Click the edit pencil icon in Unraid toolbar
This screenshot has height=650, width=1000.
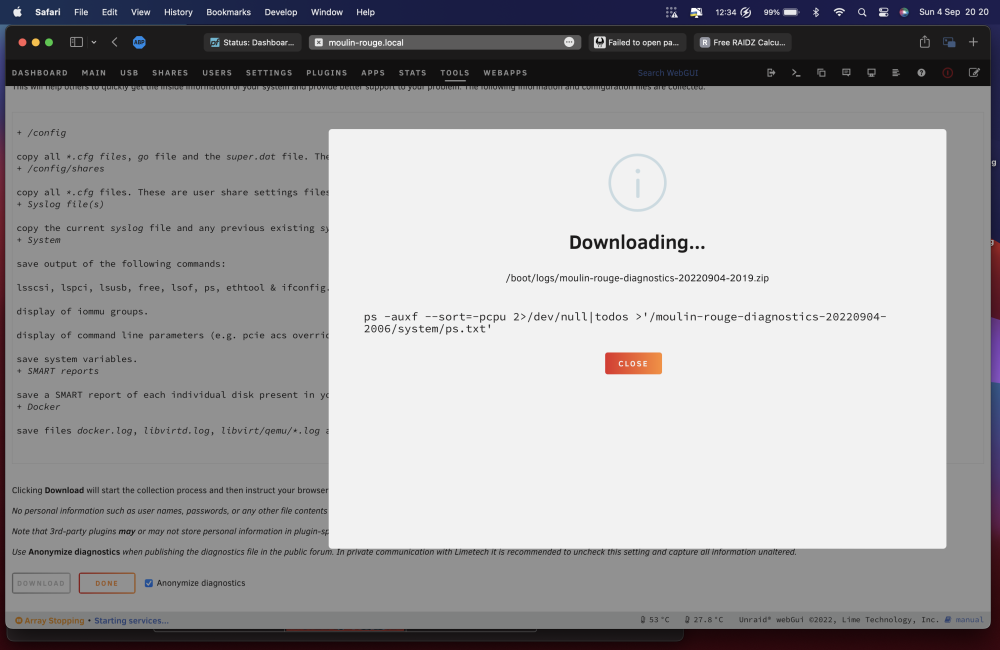tap(974, 73)
